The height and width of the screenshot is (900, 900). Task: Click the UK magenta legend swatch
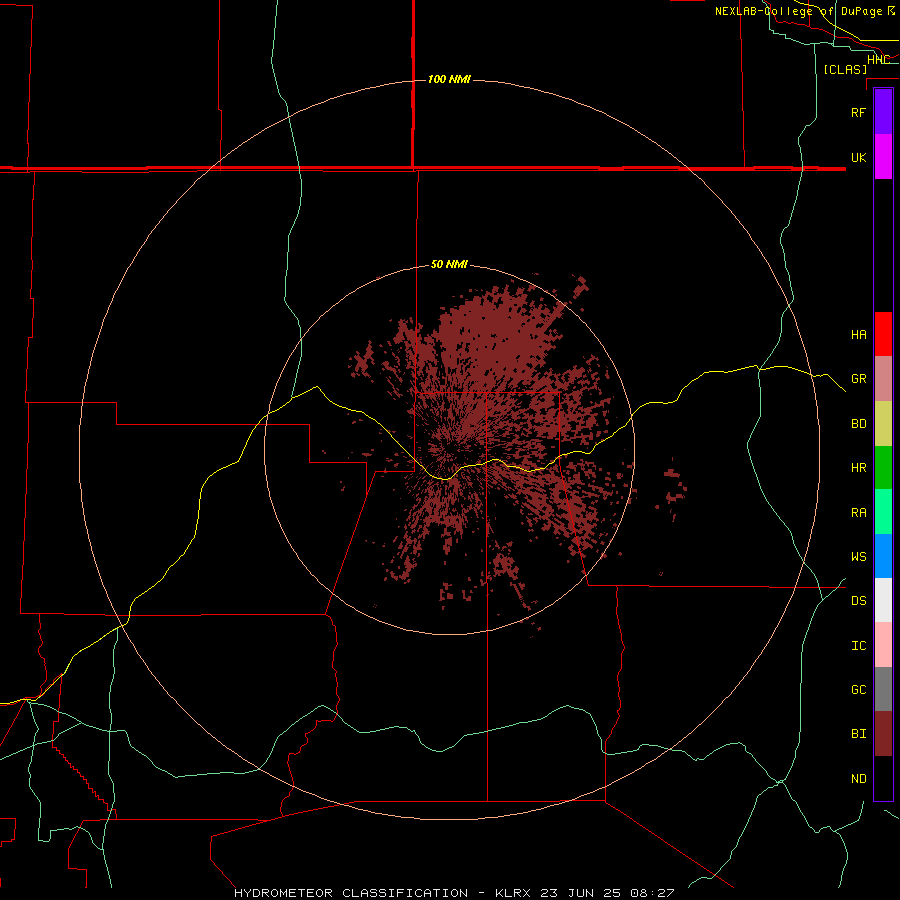click(883, 157)
